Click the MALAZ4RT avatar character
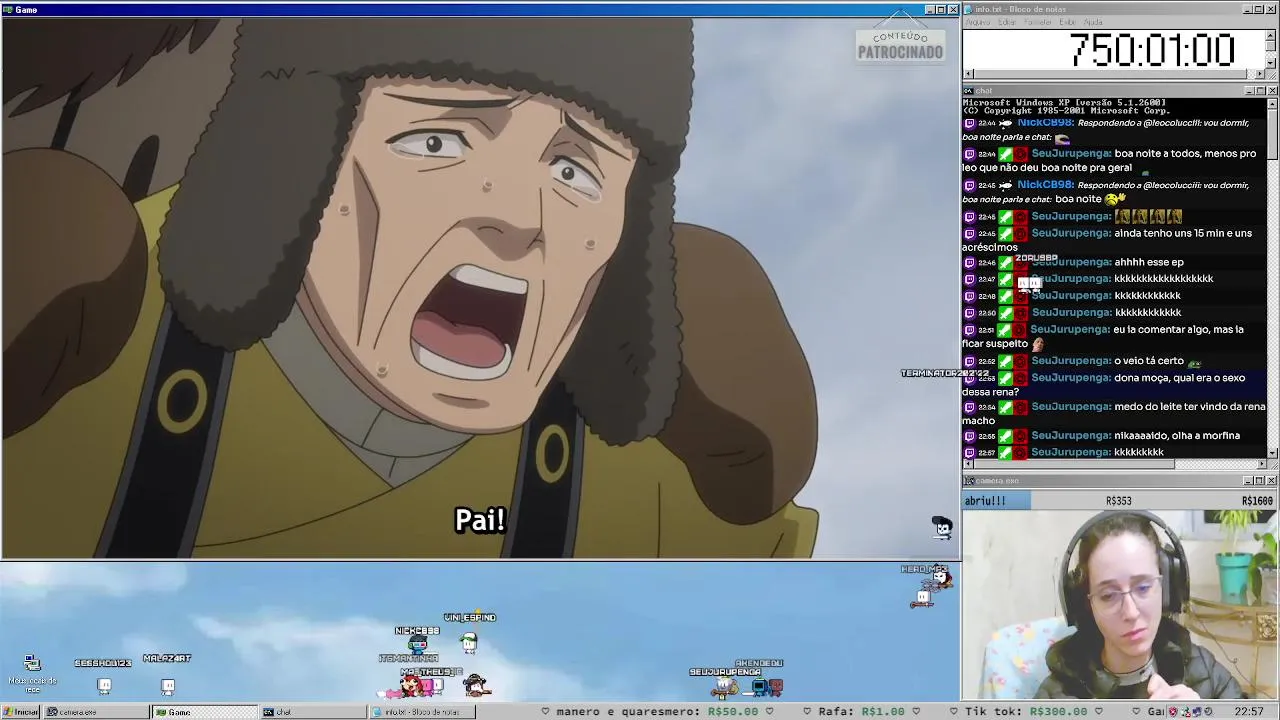 tap(168, 685)
